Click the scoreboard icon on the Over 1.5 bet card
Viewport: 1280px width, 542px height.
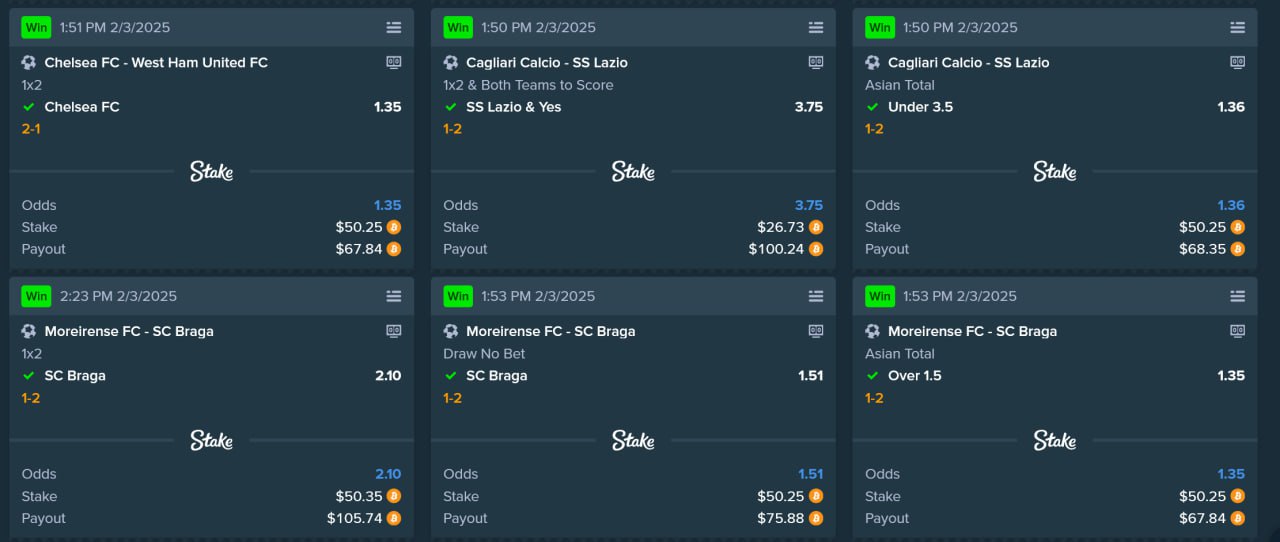point(1238,331)
